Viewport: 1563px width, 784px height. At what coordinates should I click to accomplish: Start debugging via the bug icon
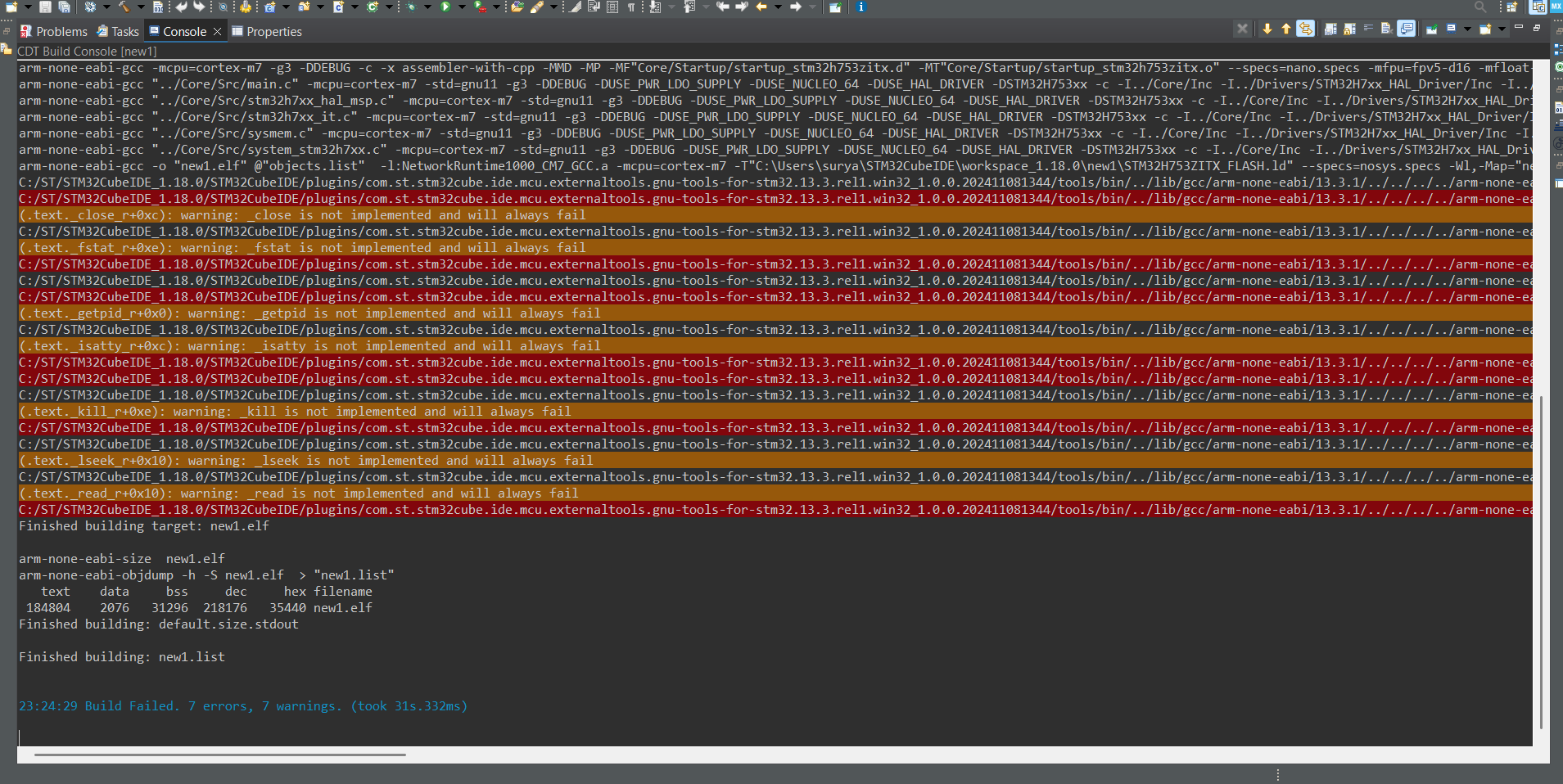coord(412,7)
